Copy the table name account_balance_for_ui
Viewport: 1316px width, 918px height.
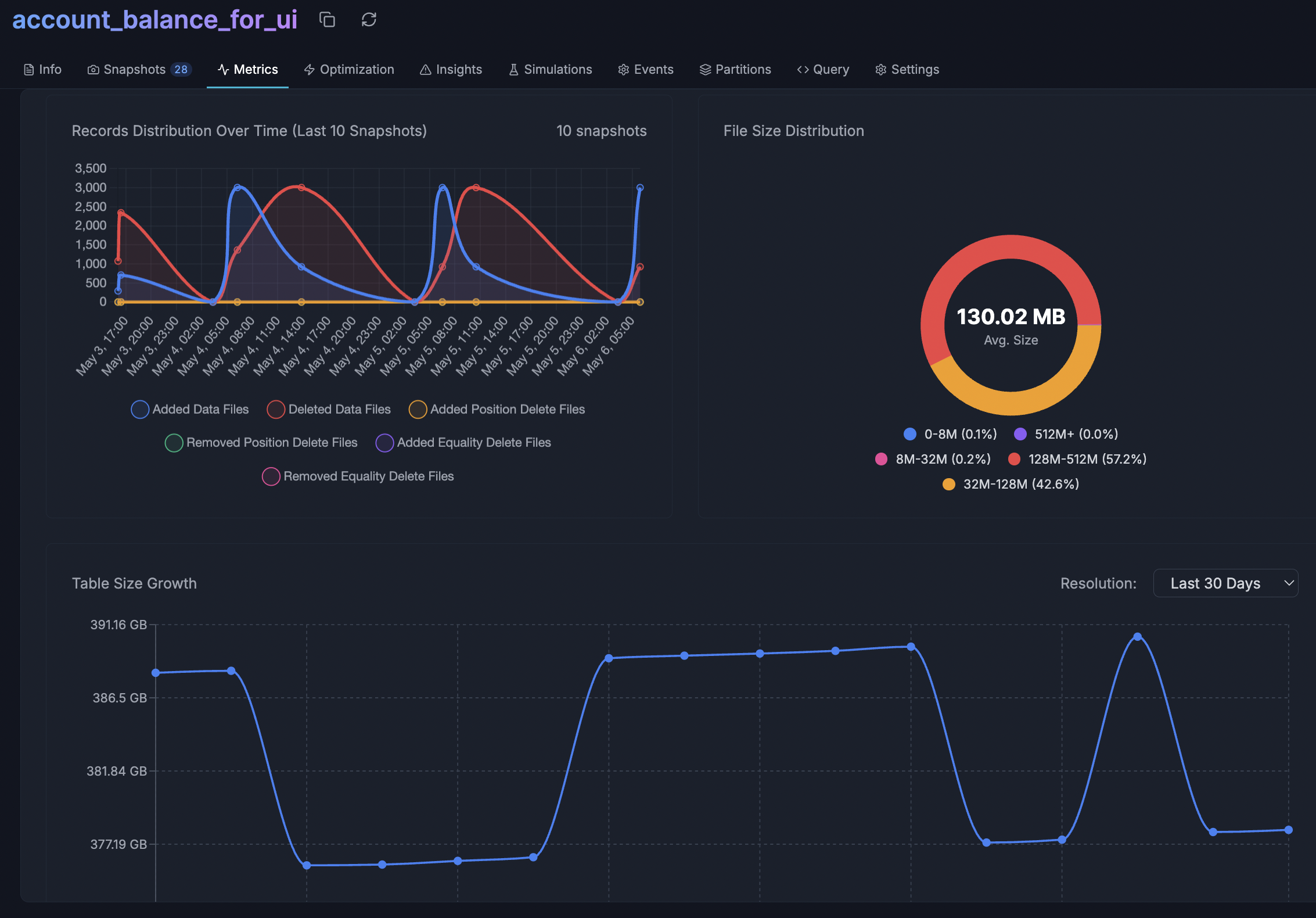(x=327, y=20)
